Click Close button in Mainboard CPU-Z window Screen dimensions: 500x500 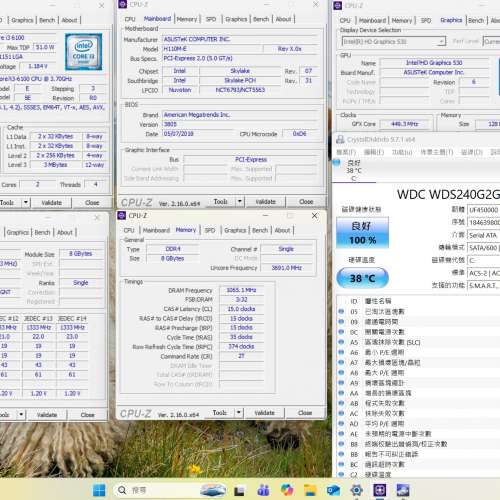306,202
